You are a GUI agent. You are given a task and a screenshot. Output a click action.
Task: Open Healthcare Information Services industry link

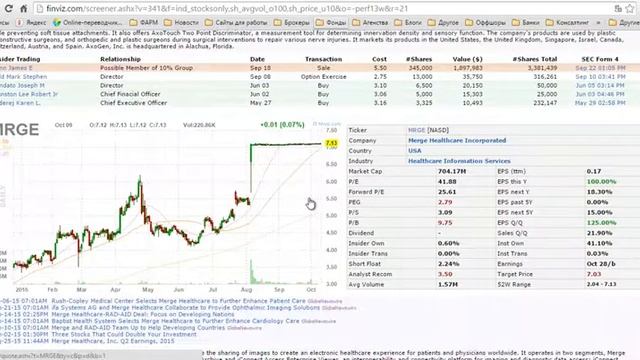point(459,161)
